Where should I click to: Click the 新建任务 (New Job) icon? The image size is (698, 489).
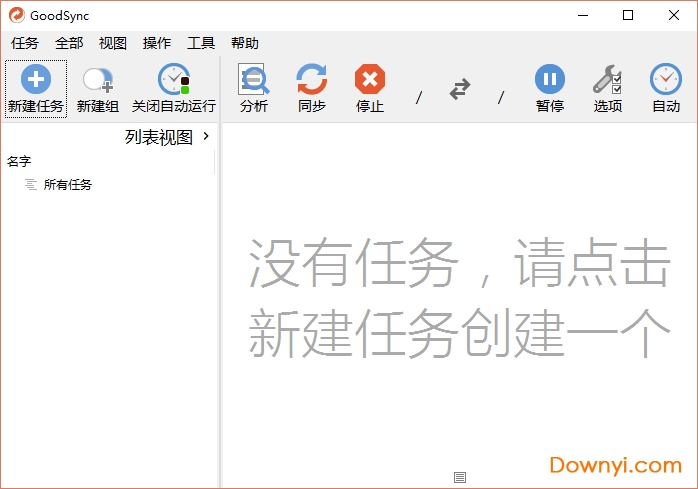35,81
